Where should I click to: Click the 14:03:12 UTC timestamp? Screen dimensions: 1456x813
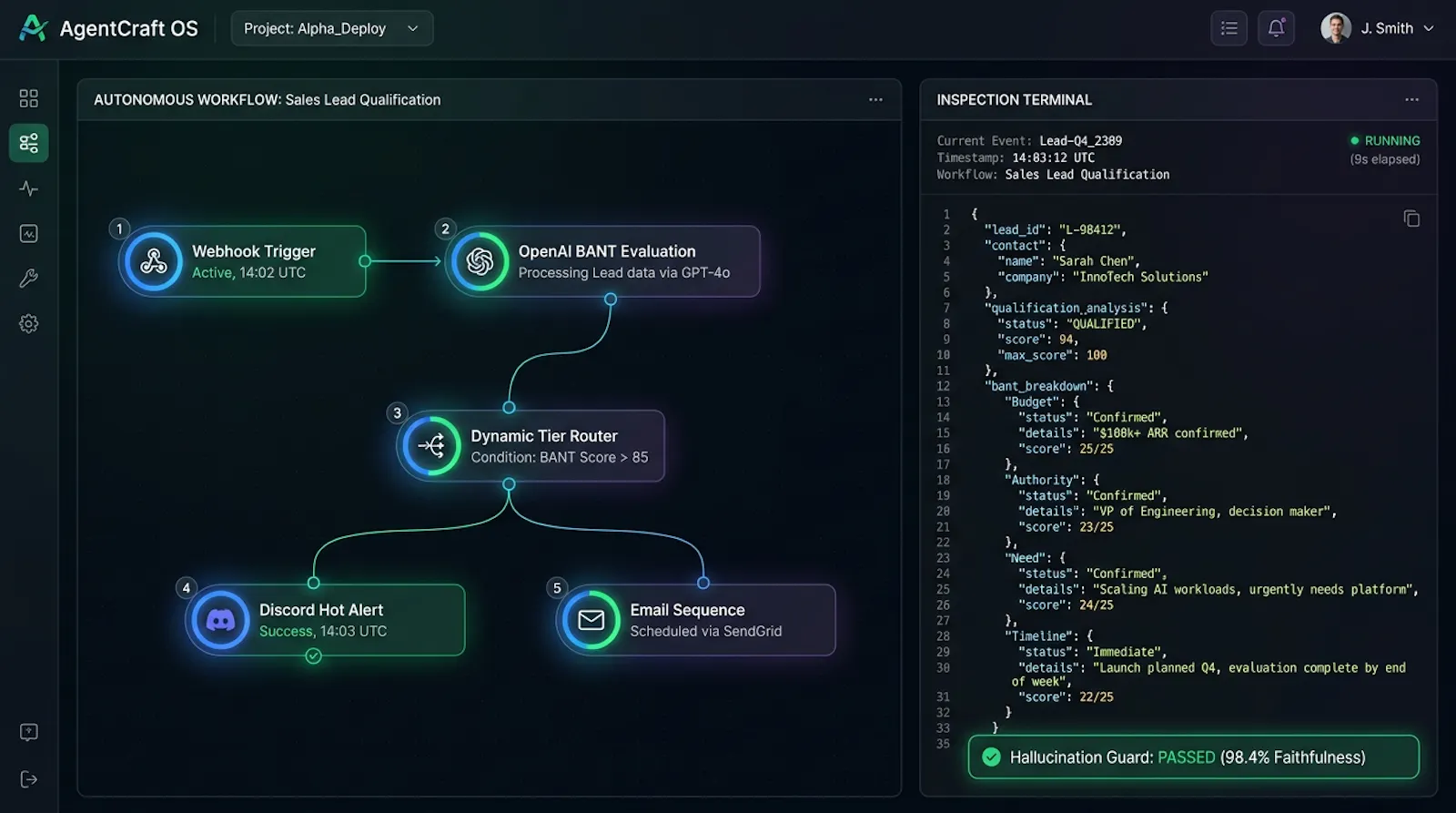point(1054,158)
